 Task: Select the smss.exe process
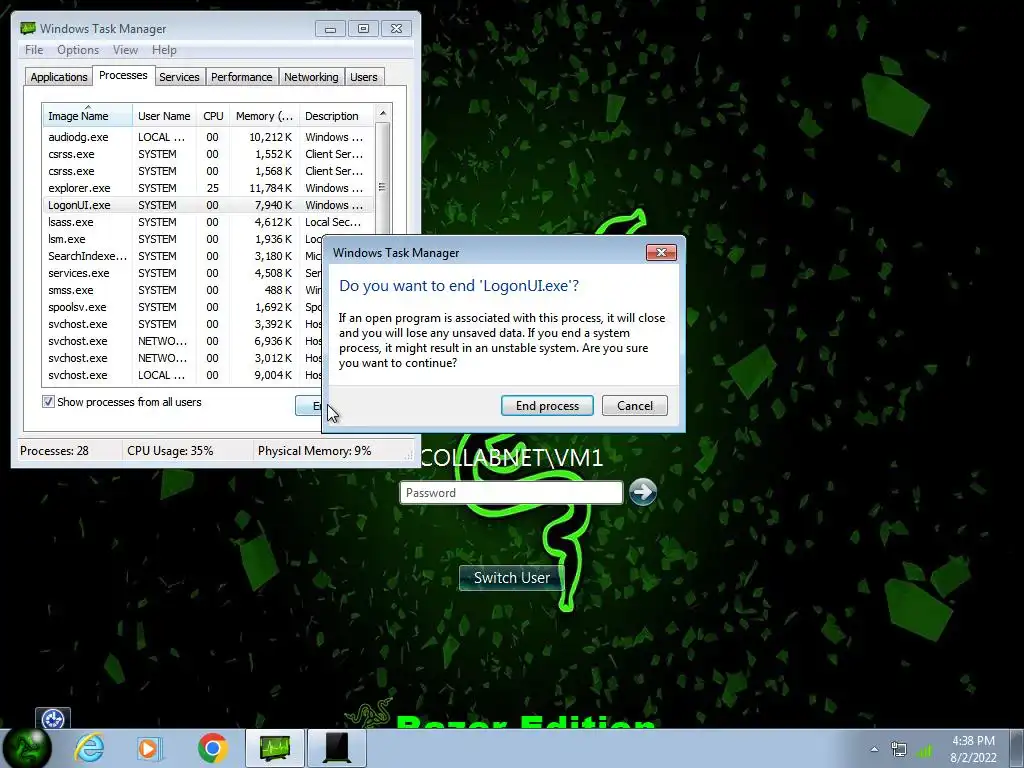(182, 290)
